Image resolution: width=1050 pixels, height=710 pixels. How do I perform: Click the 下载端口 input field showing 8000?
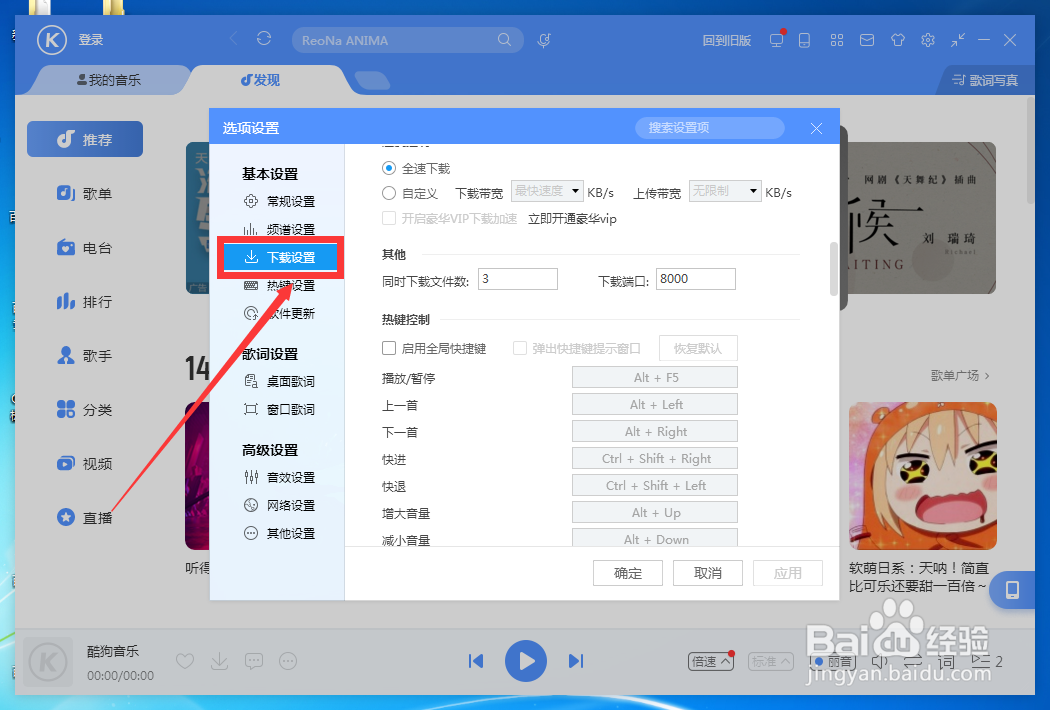[695, 279]
